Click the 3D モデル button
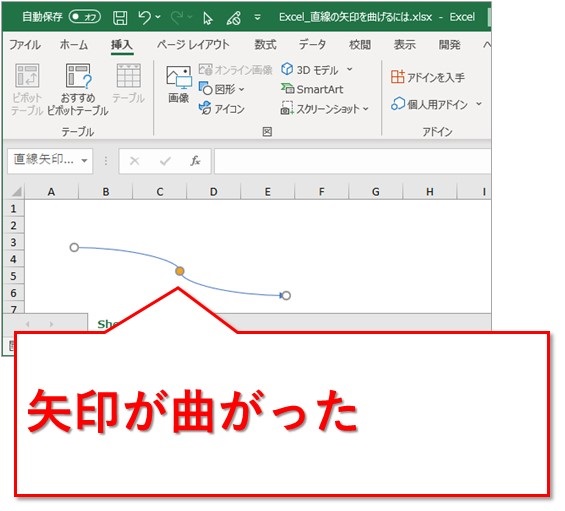Image resolution: width=565 pixels, height=511 pixels. [x=310, y=70]
